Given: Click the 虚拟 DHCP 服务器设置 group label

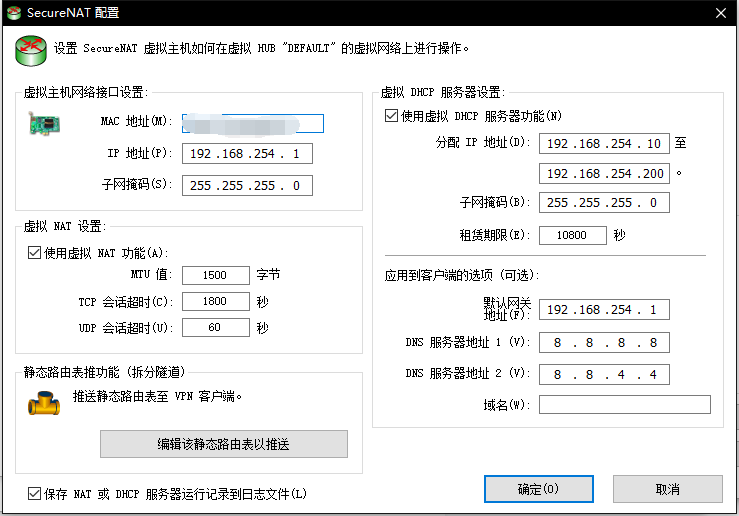Looking at the screenshot, I should click(x=443, y=92).
